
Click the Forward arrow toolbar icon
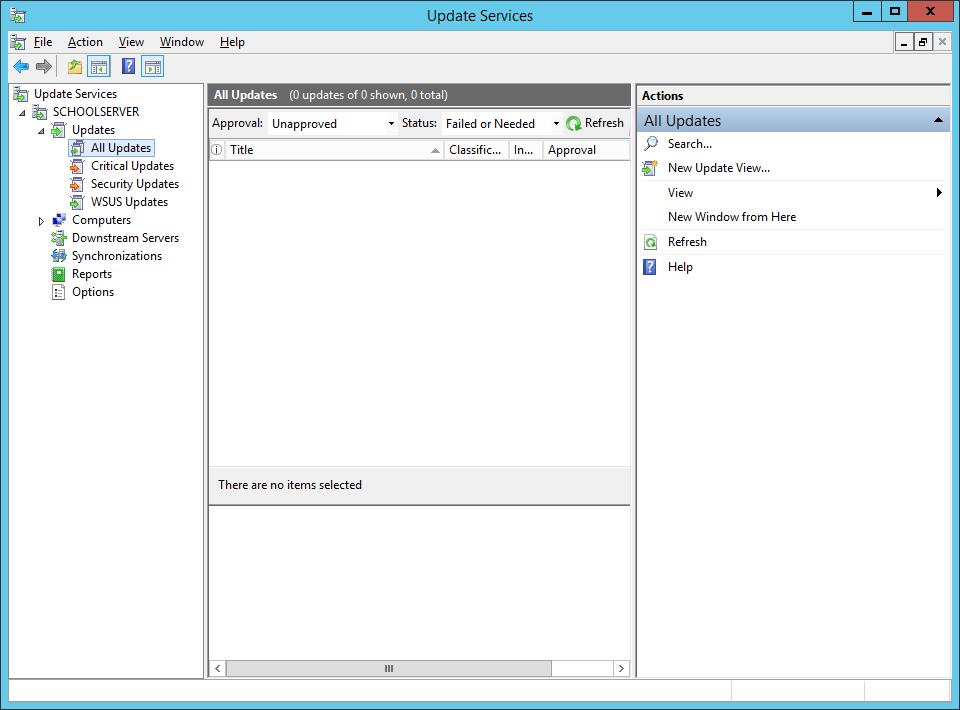[43, 66]
